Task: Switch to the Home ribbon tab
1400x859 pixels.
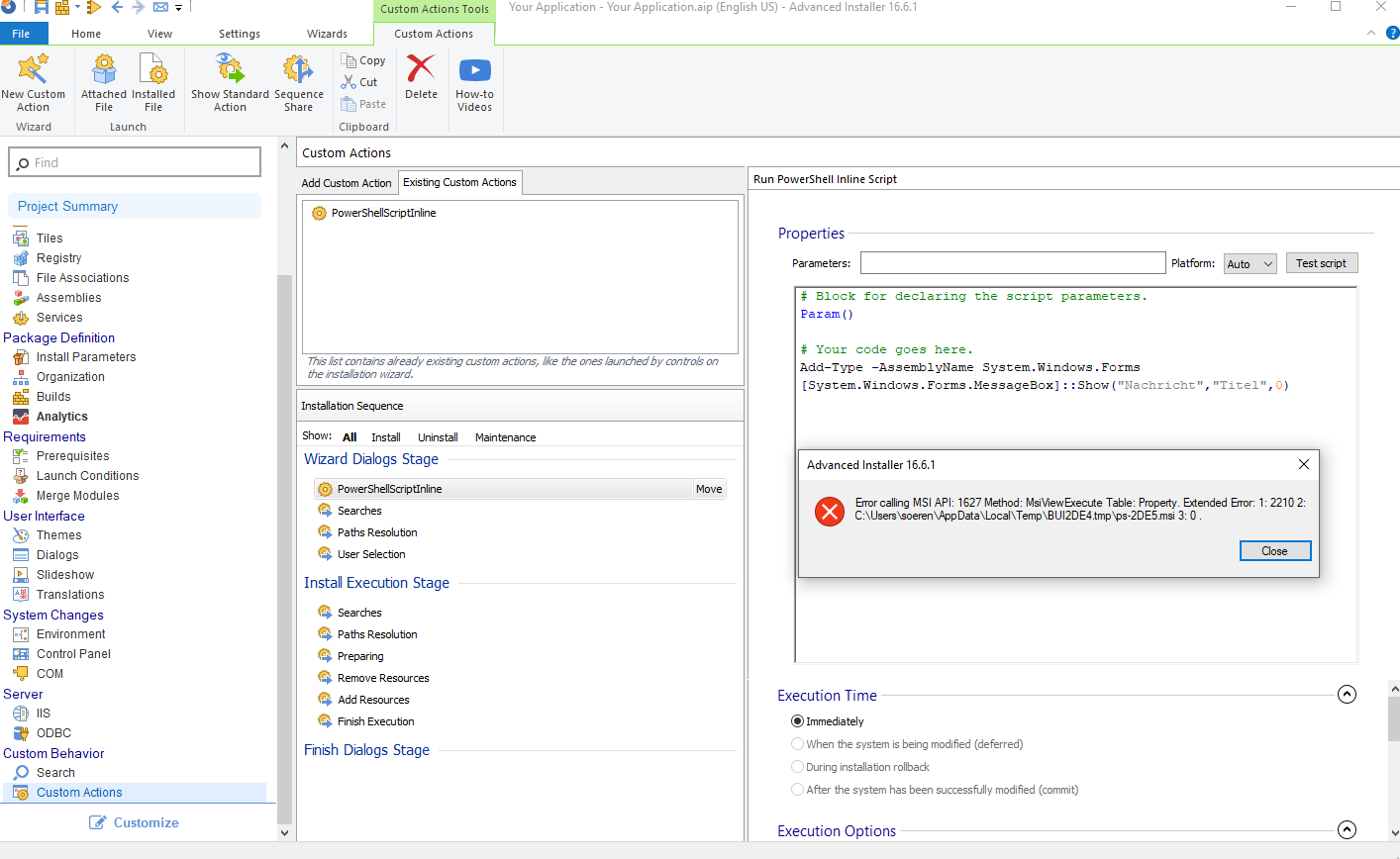Action: click(86, 34)
